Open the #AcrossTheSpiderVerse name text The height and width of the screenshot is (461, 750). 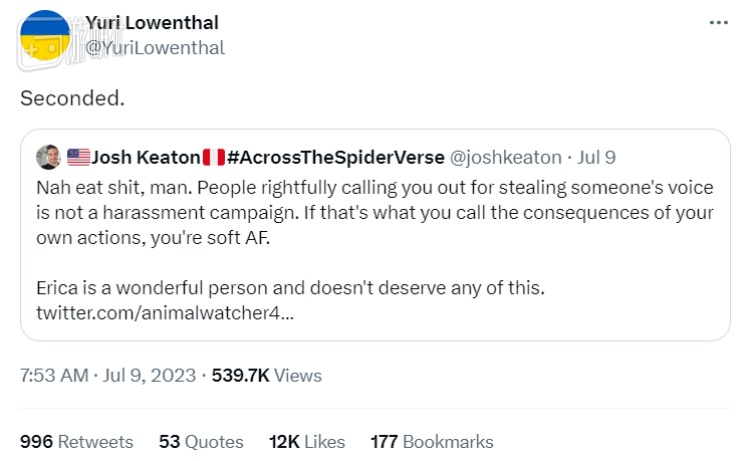pos(336,157)
